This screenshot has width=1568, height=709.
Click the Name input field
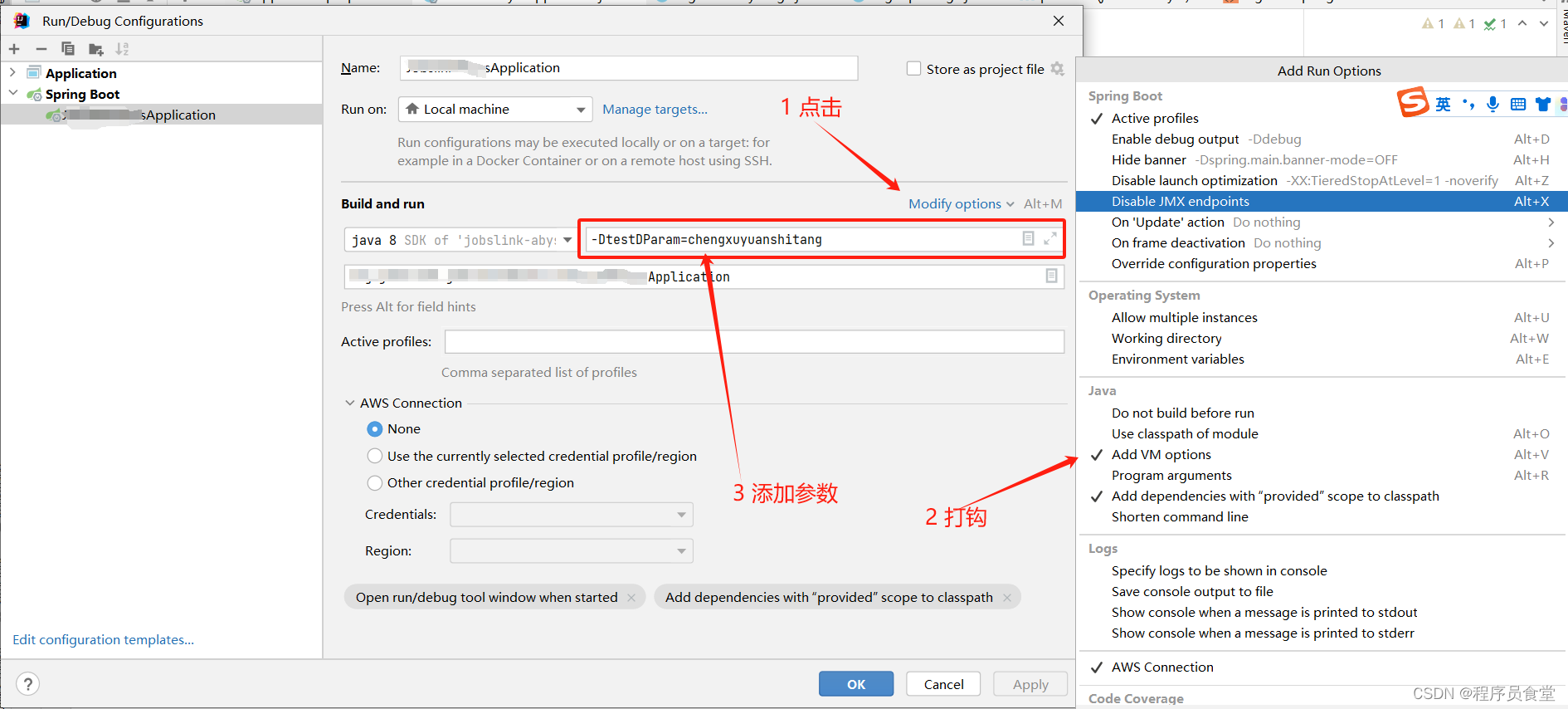(629, 68)
